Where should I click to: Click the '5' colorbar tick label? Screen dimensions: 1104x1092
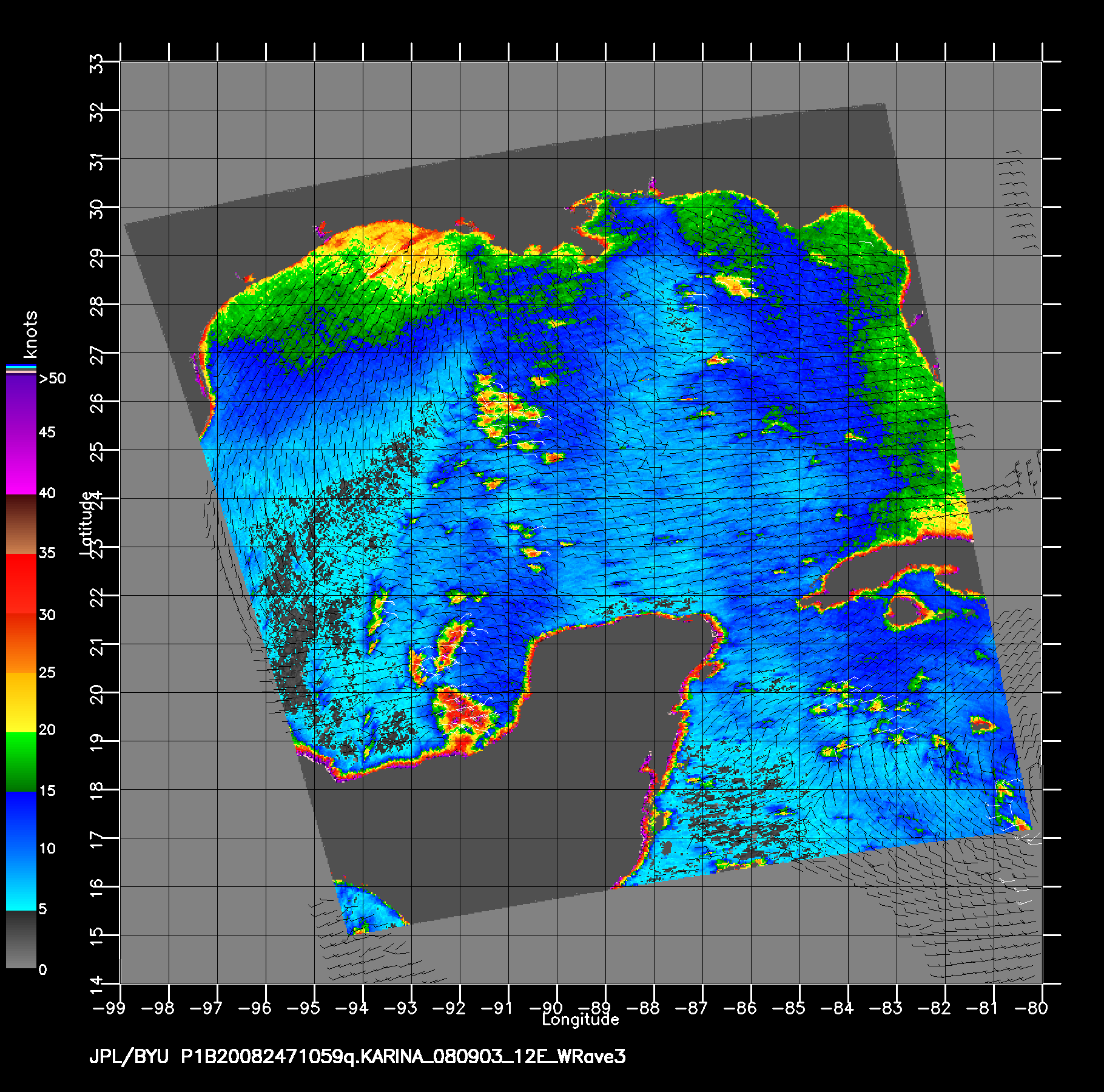[x=42, y=909]
